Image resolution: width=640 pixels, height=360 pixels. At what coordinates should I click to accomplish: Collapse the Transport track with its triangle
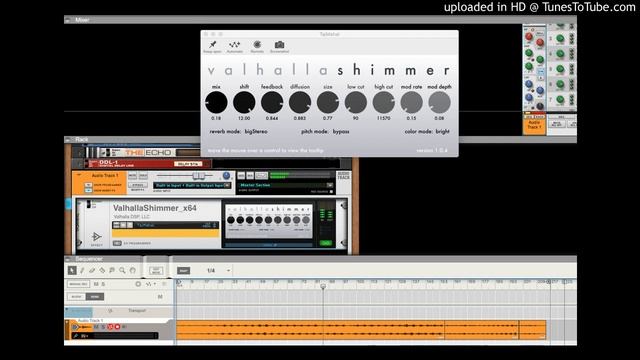click(67, 310)
